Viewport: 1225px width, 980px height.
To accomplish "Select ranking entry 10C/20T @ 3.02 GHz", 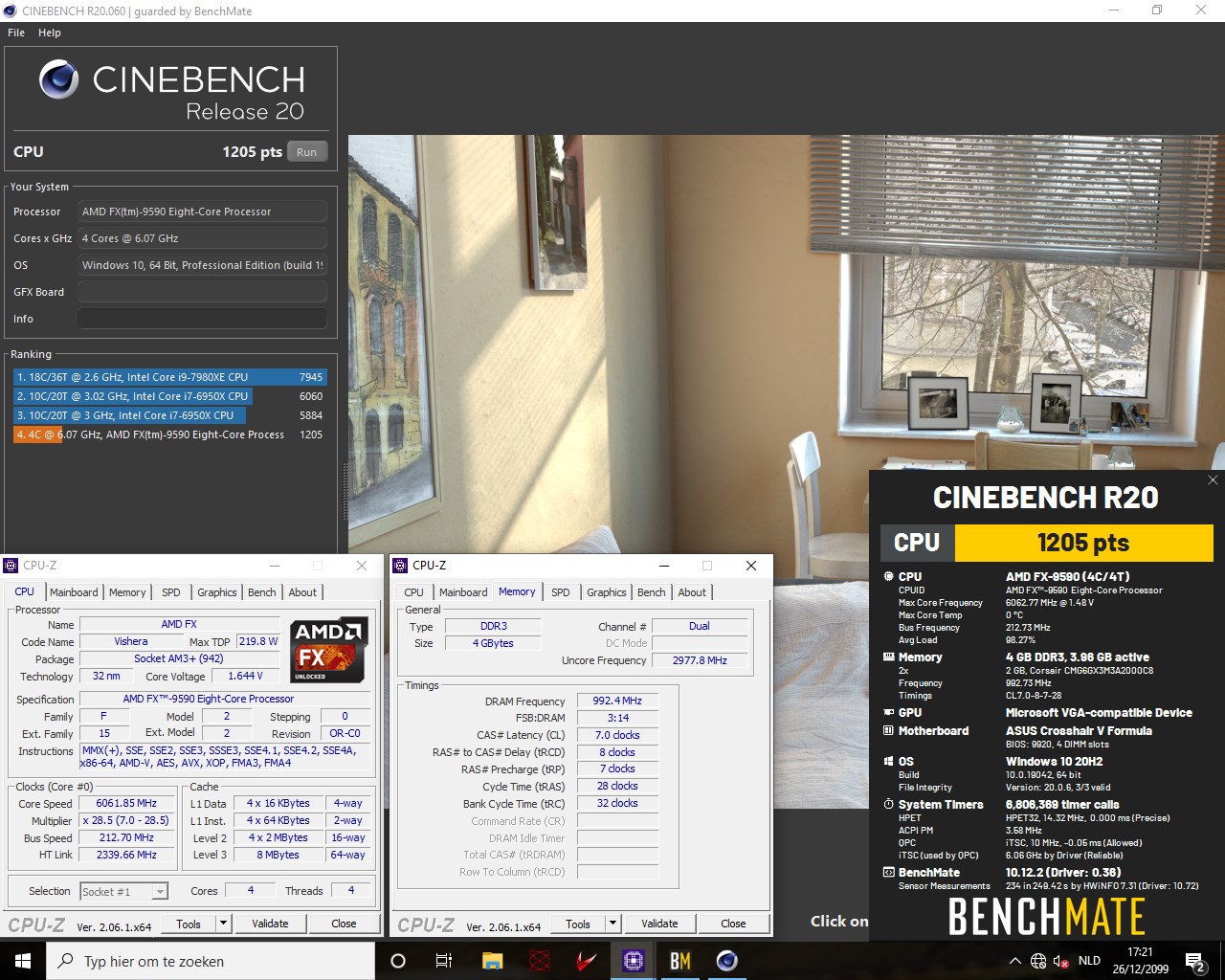I will click(x=169, y=396).
